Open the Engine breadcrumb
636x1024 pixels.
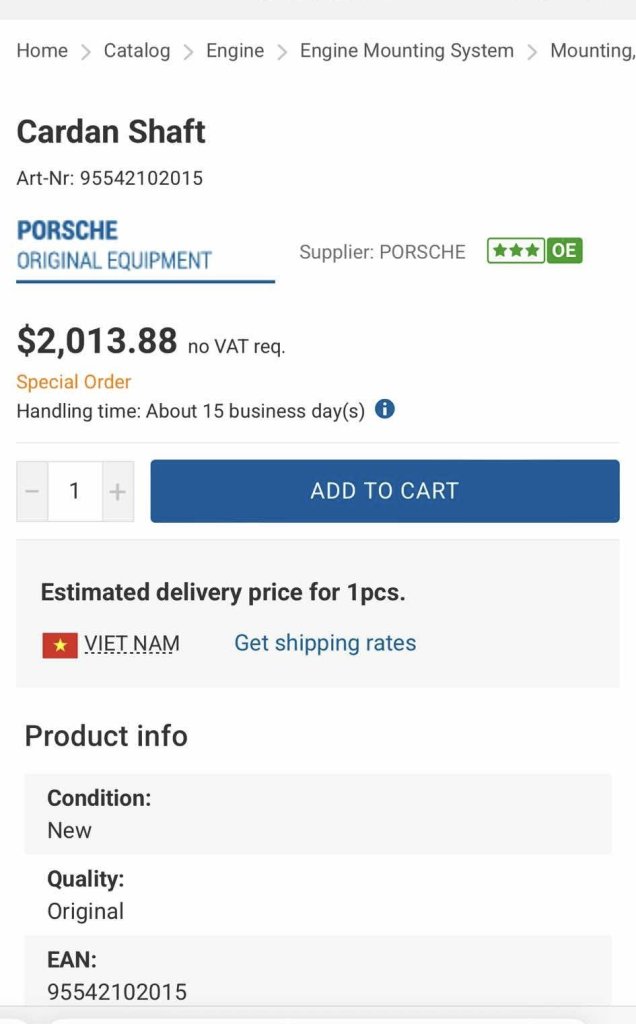pyautogui.click(x=235, y=51)
